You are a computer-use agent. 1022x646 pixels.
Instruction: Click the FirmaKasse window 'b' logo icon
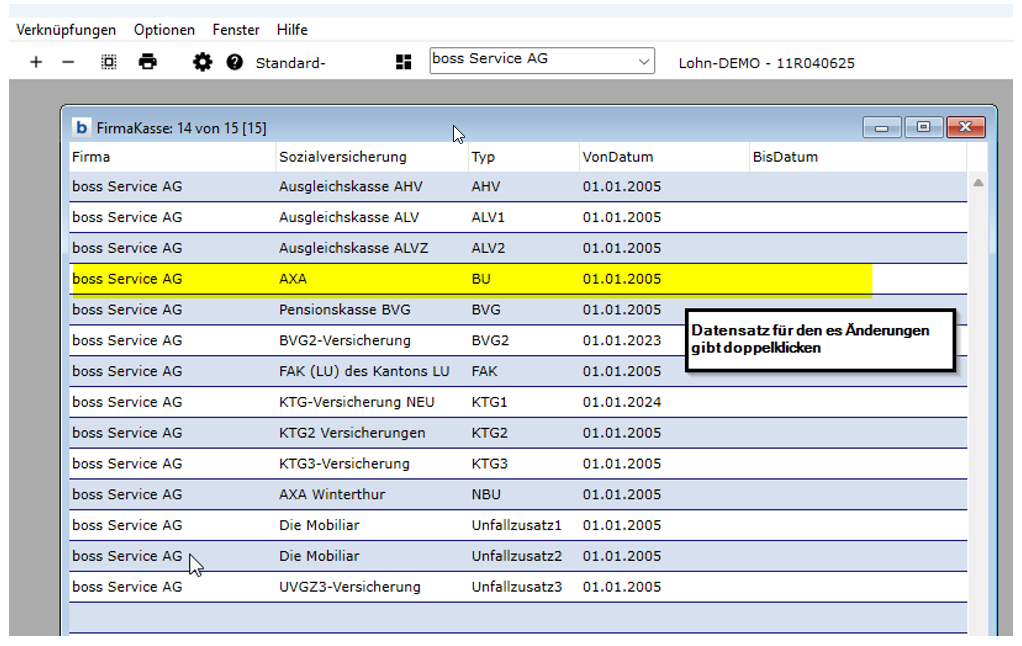(81, 127)
